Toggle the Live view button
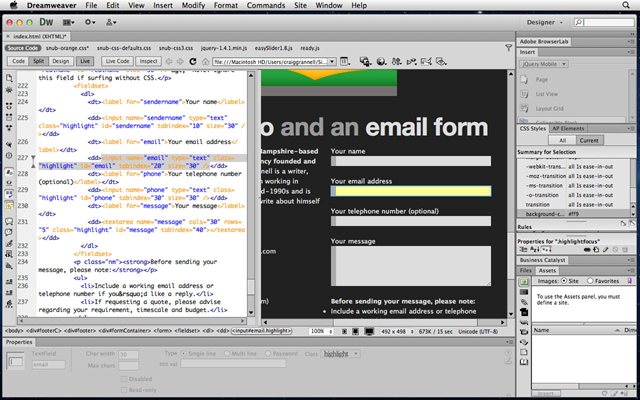Viewport: 640px width, 400px height. point(85,61)
